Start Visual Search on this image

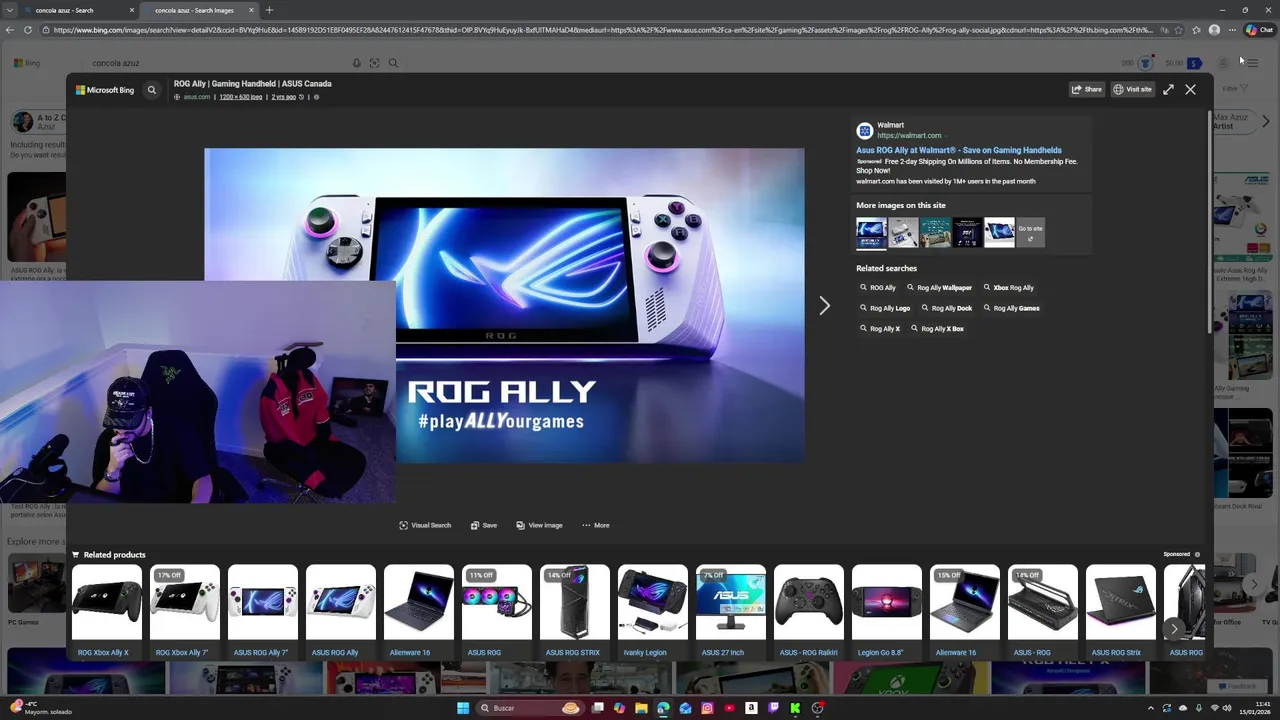pos(425,525)
